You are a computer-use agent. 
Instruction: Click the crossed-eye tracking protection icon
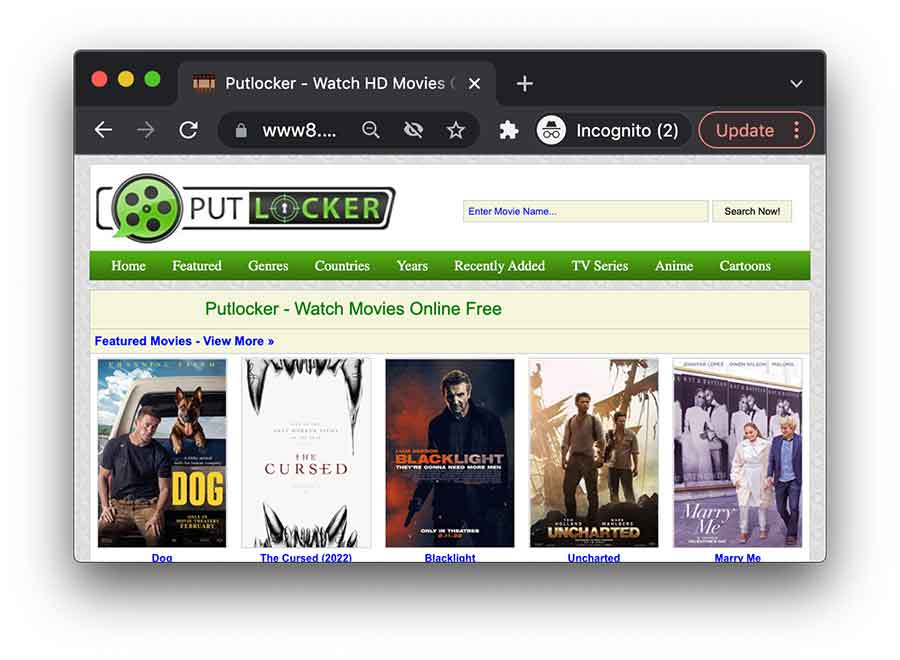click(413, 130)
